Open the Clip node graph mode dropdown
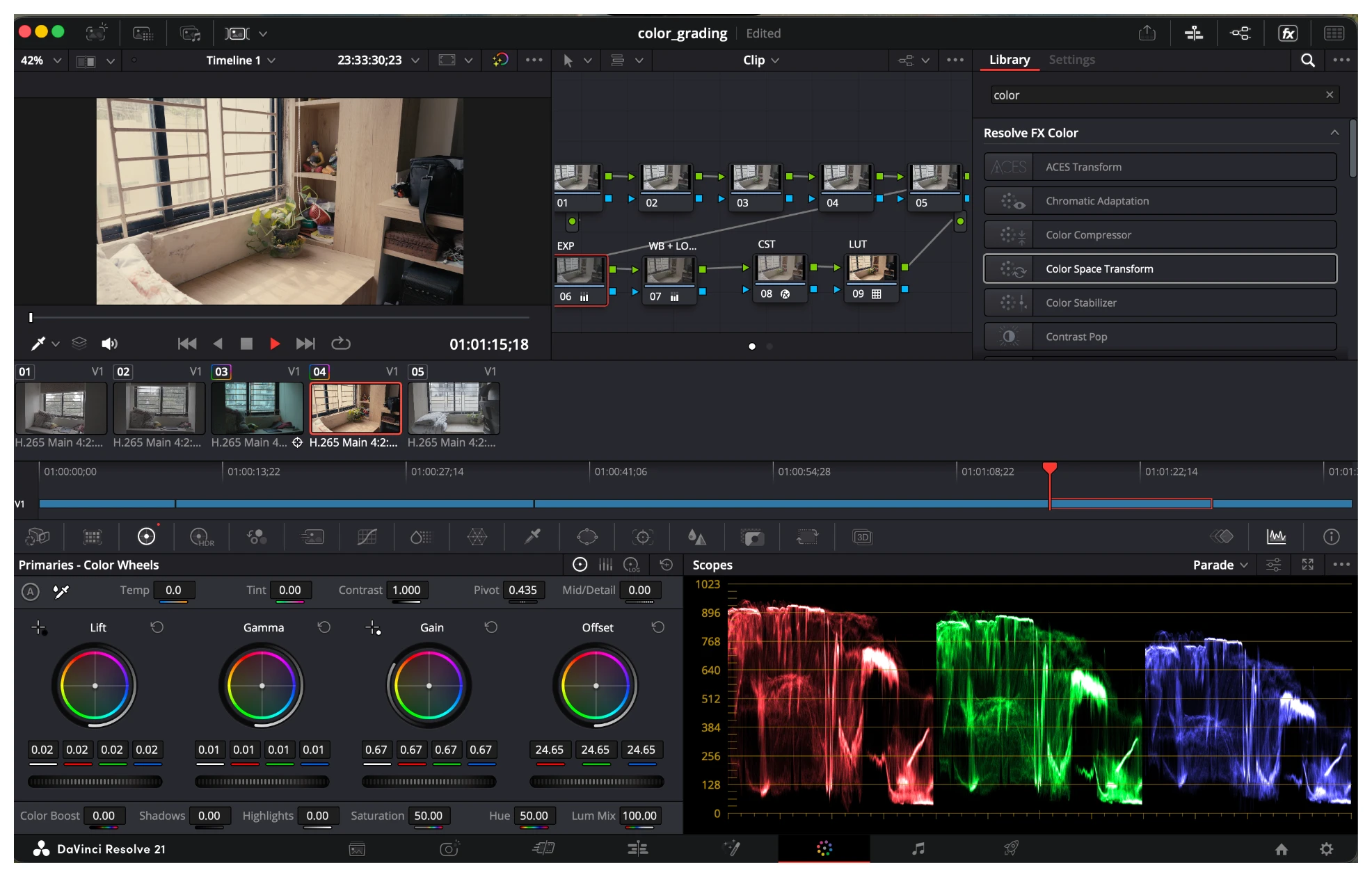The width and height of the screenshot is (1372, 877). pos(761,61)
